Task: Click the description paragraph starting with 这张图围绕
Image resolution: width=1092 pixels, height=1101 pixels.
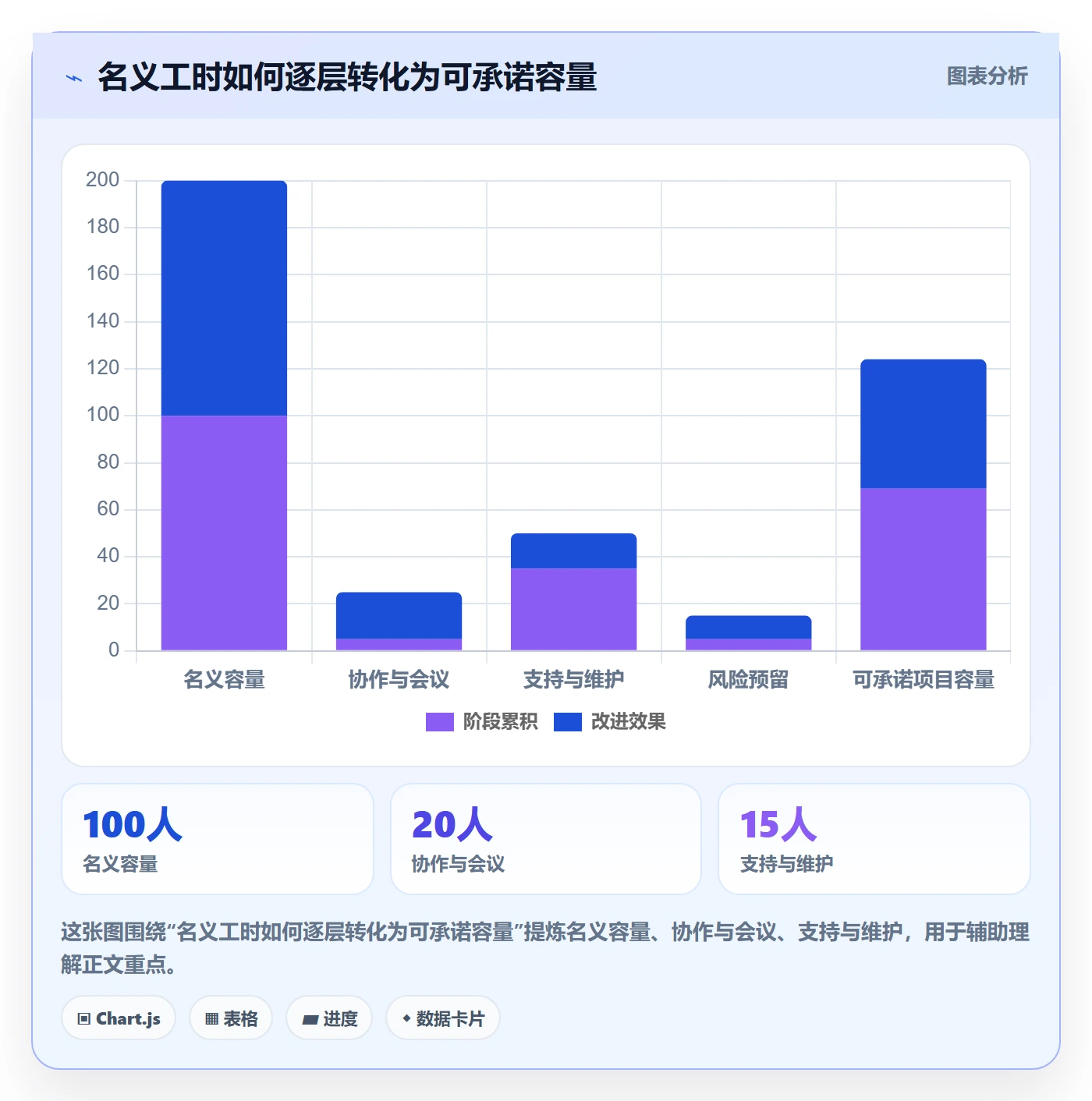Action: pos(545,948)
